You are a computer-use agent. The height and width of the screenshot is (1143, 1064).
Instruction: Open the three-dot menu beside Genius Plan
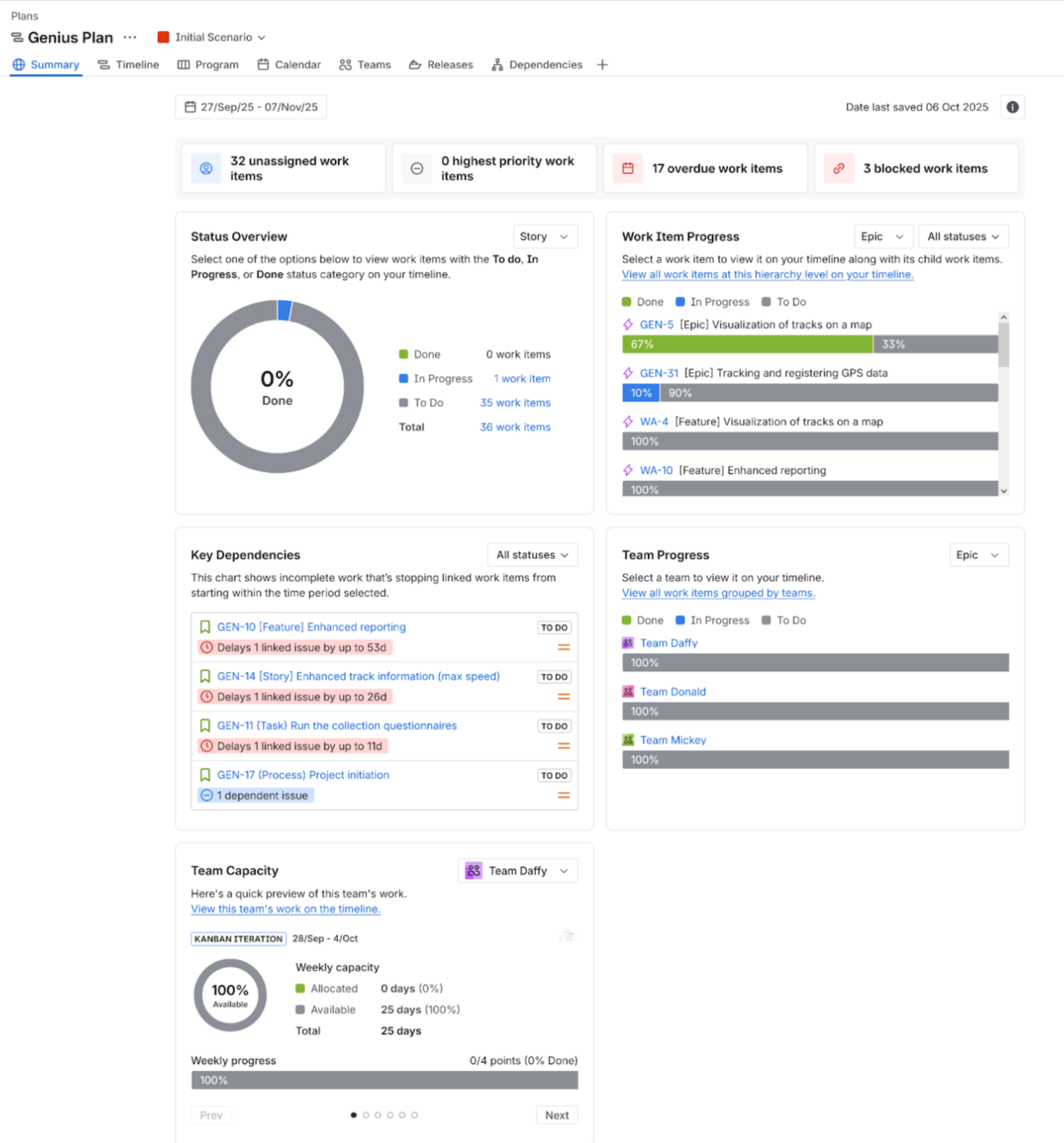click(x=130, y=37)
